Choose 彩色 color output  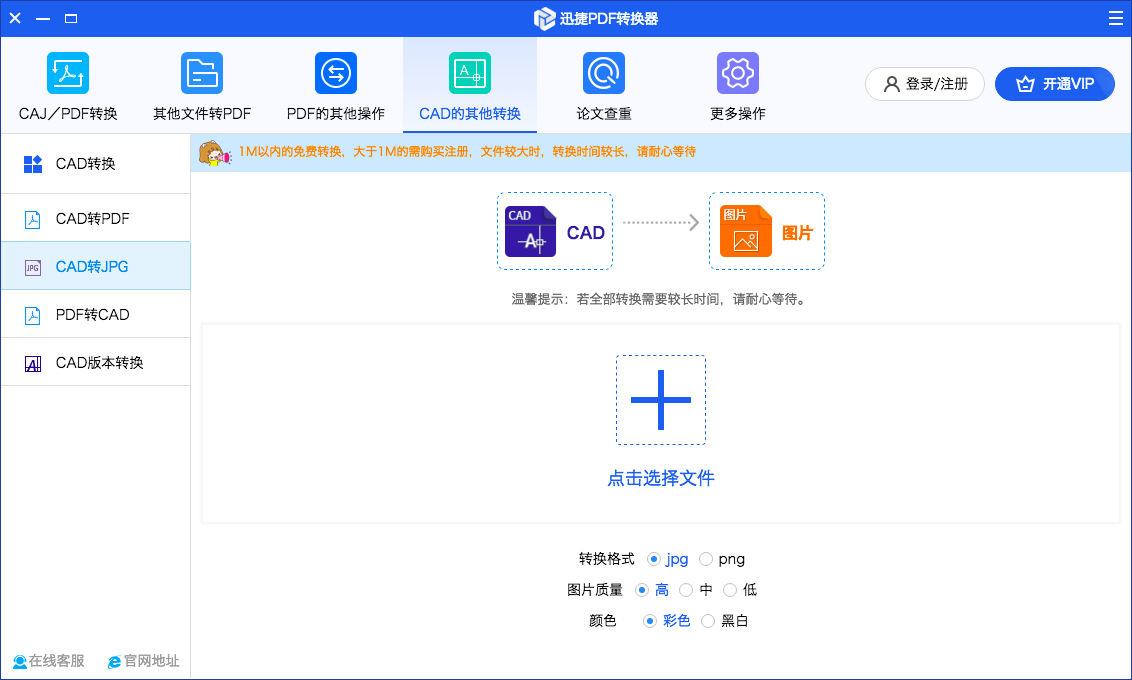[x=650, y=621]
